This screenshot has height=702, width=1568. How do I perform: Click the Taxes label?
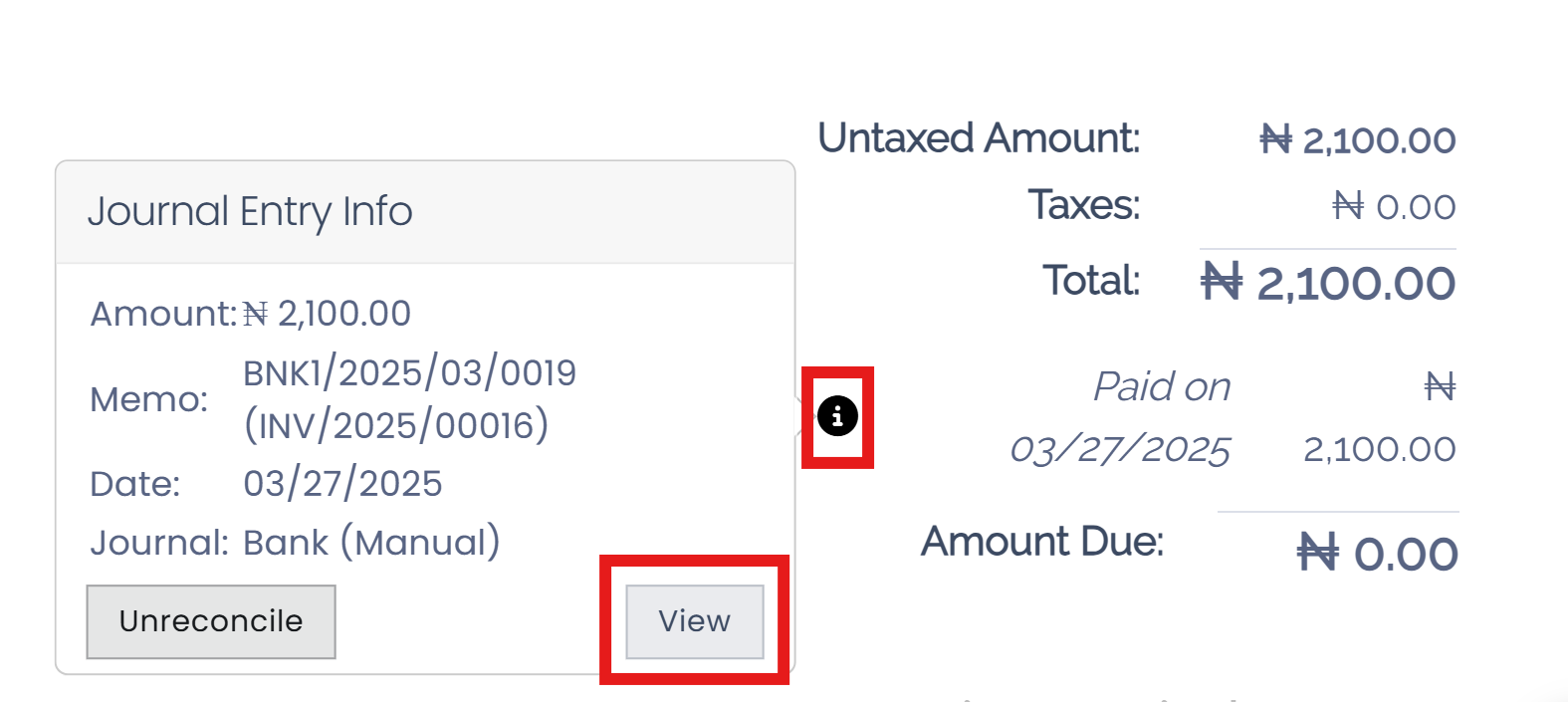tap(1083, 205)
